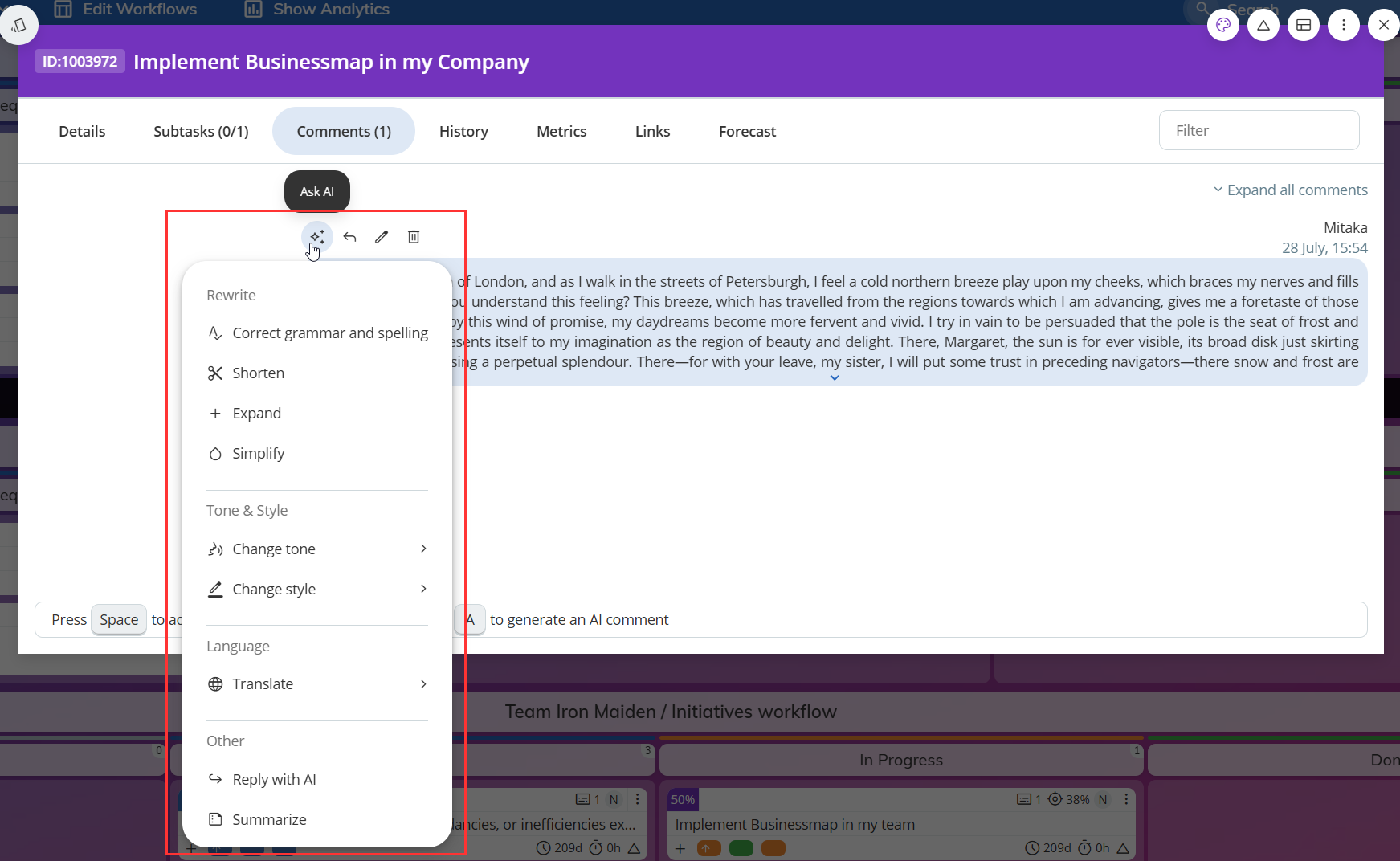Click the card title Implement Businessmap in my Company
Image resolution: width=1400 pixels, height=861 pixels.
point(331,62)
